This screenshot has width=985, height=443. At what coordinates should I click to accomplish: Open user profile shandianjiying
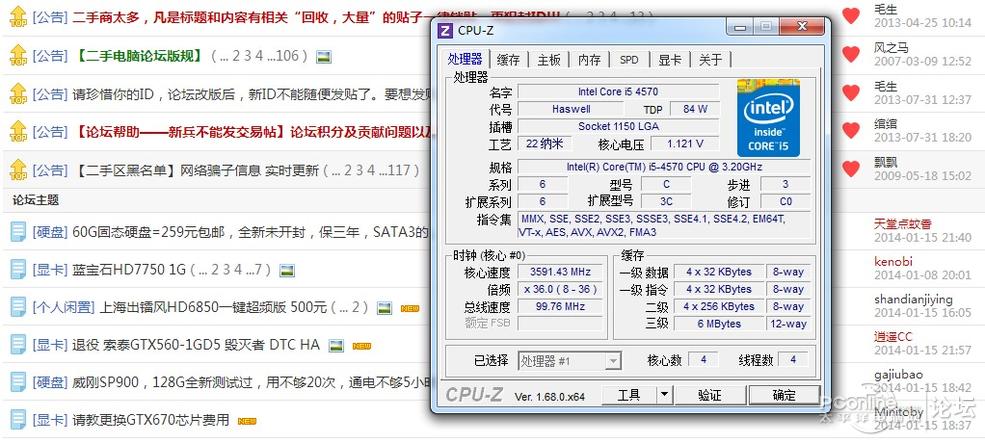tap(913, 299)
